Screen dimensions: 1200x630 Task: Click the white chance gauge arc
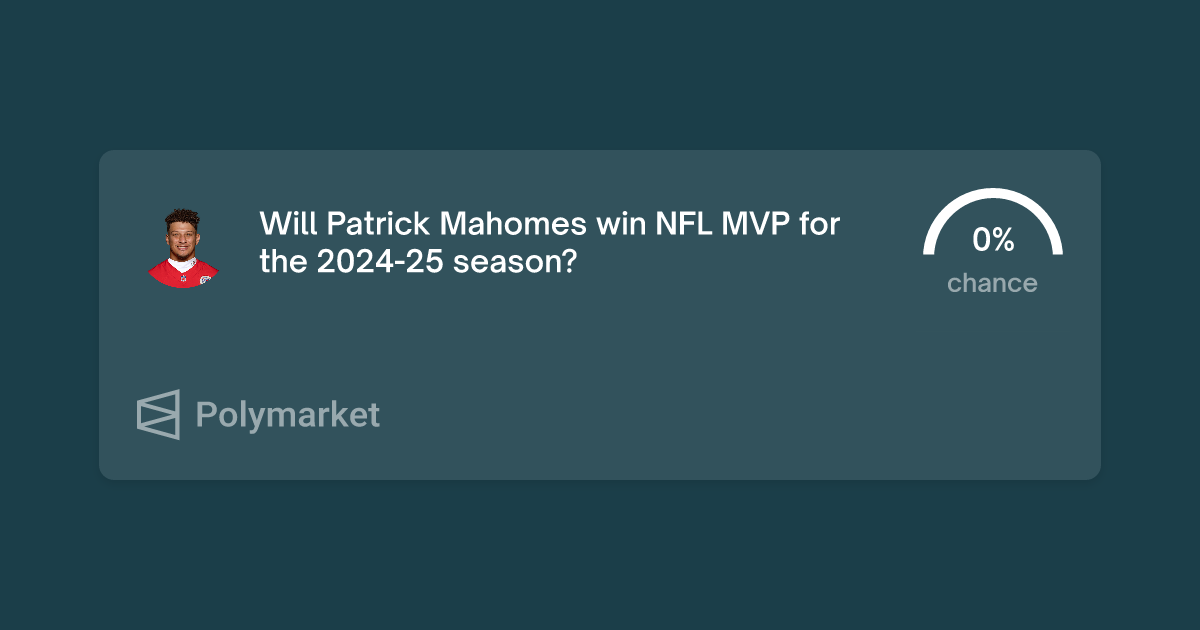(992, 220)
